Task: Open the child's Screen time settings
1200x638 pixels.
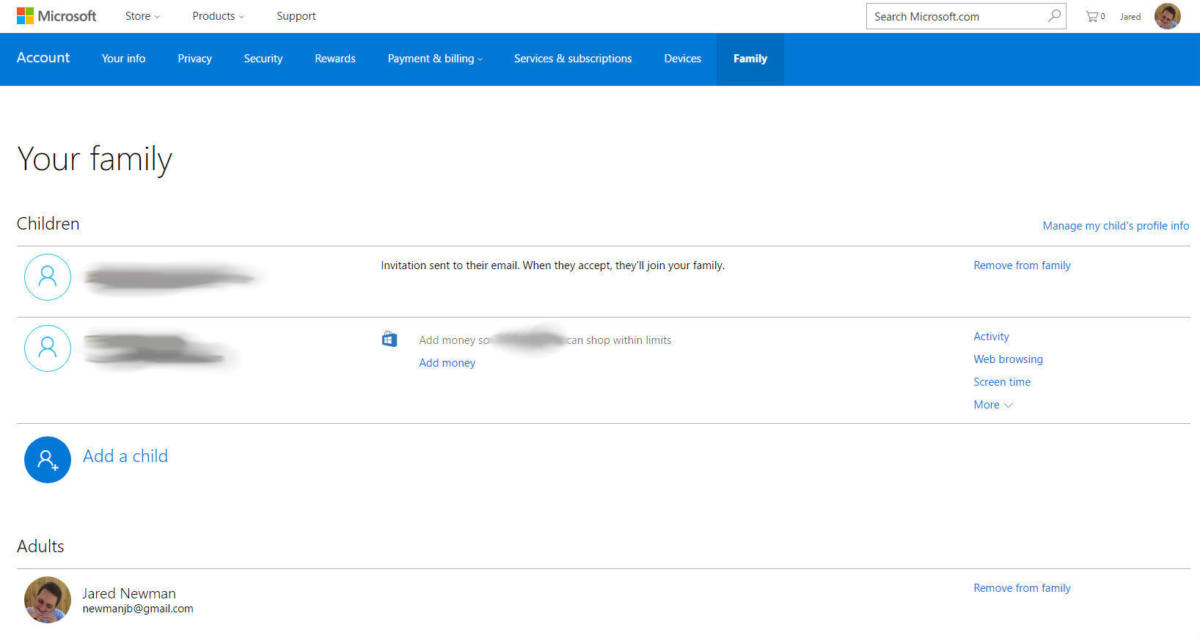Action: (1002, 382)
